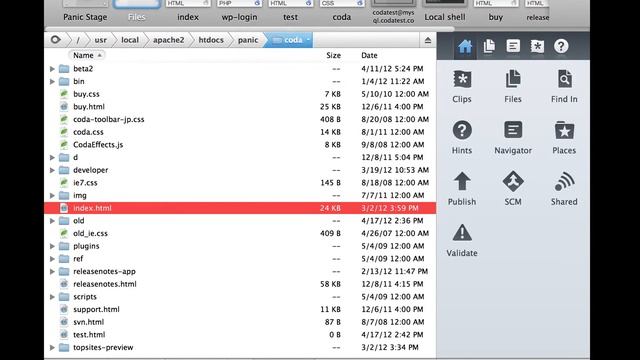Select the question mark icon in sidebar header

(561, 46)
